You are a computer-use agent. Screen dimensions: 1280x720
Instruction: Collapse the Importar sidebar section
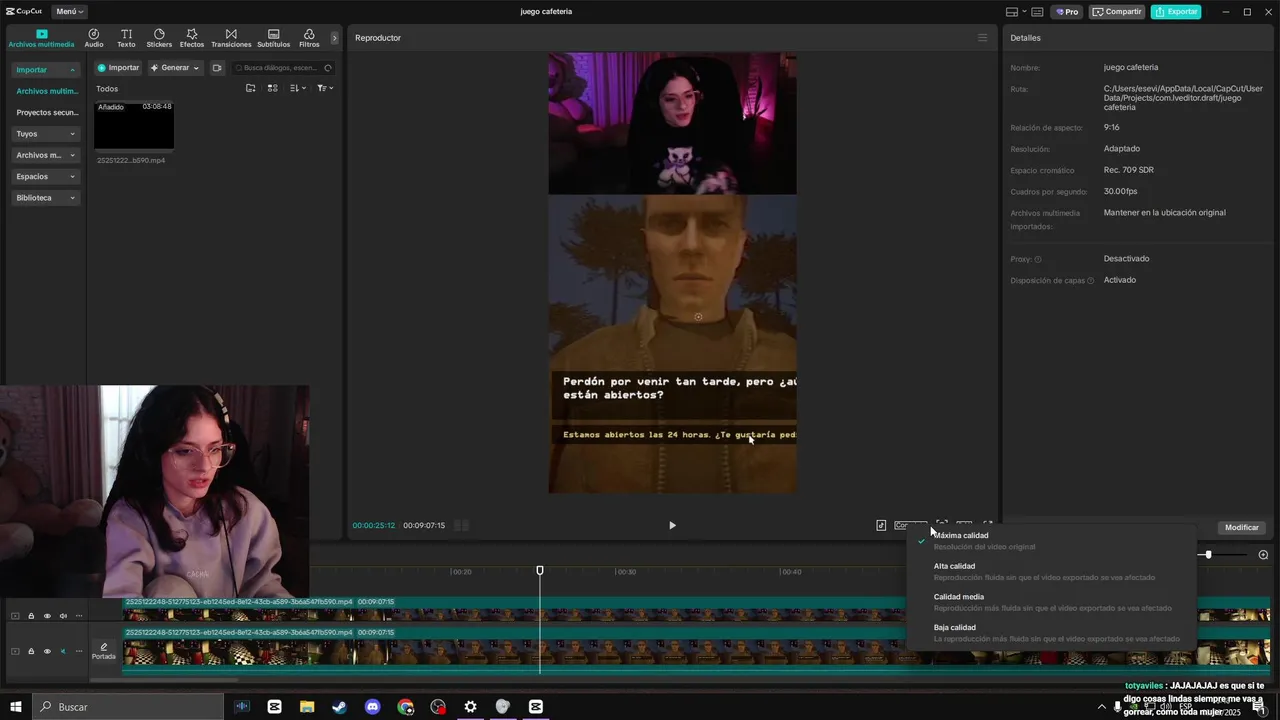click(x=46, y=70)
